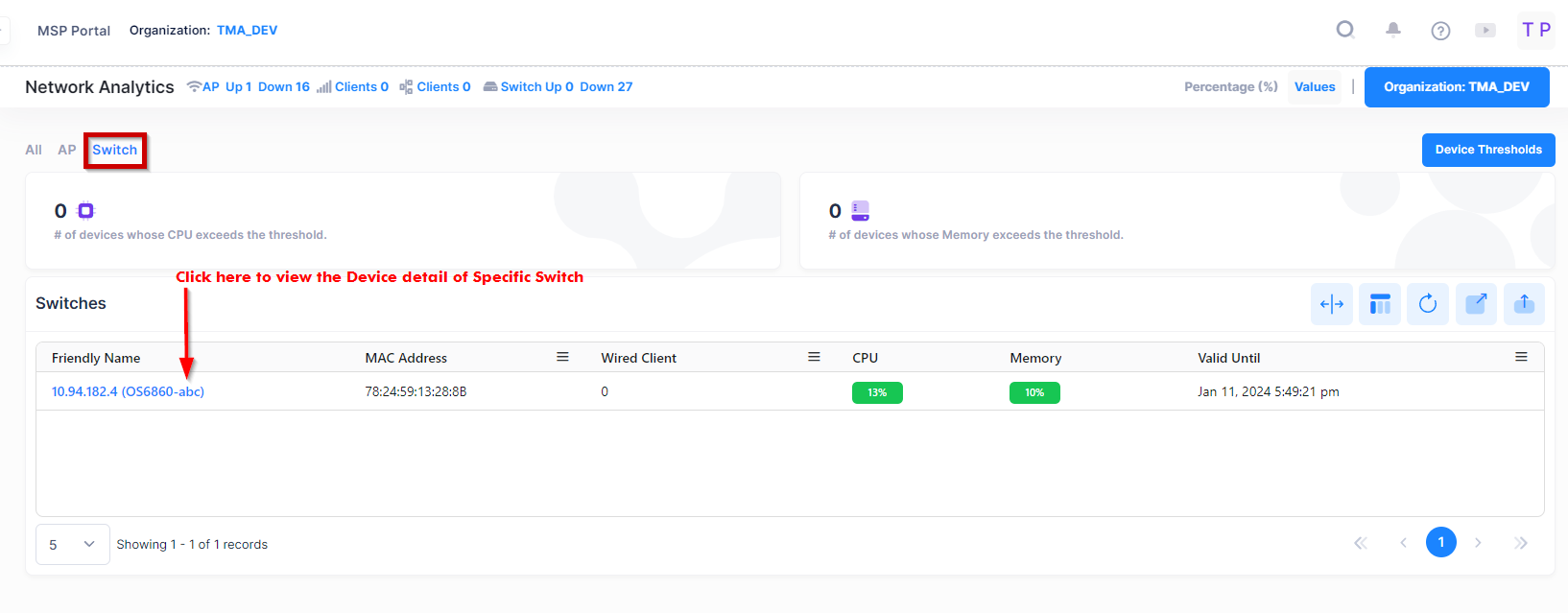Go to the next page

tap(1478, 543)
